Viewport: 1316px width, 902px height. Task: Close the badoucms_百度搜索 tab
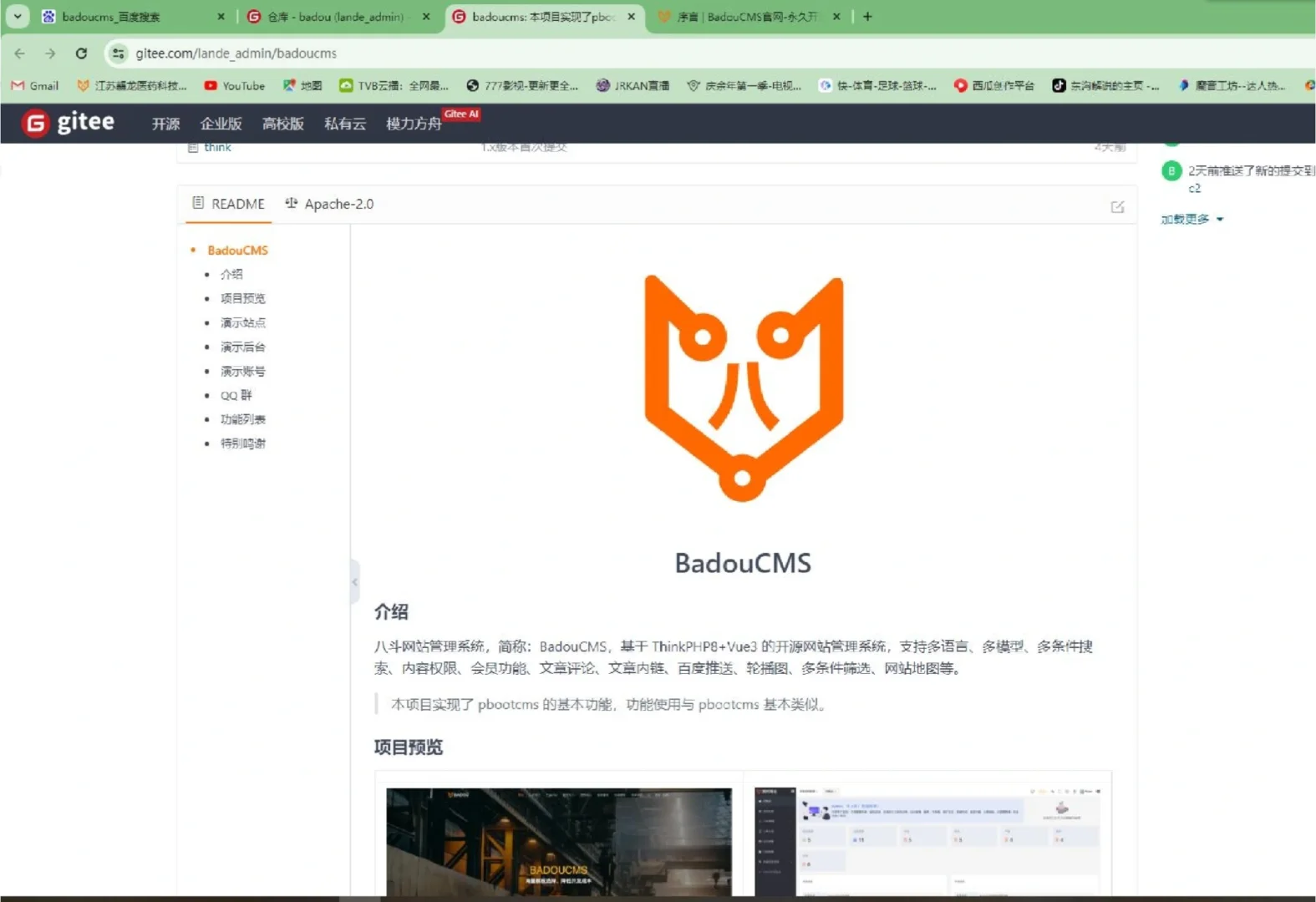221,17
